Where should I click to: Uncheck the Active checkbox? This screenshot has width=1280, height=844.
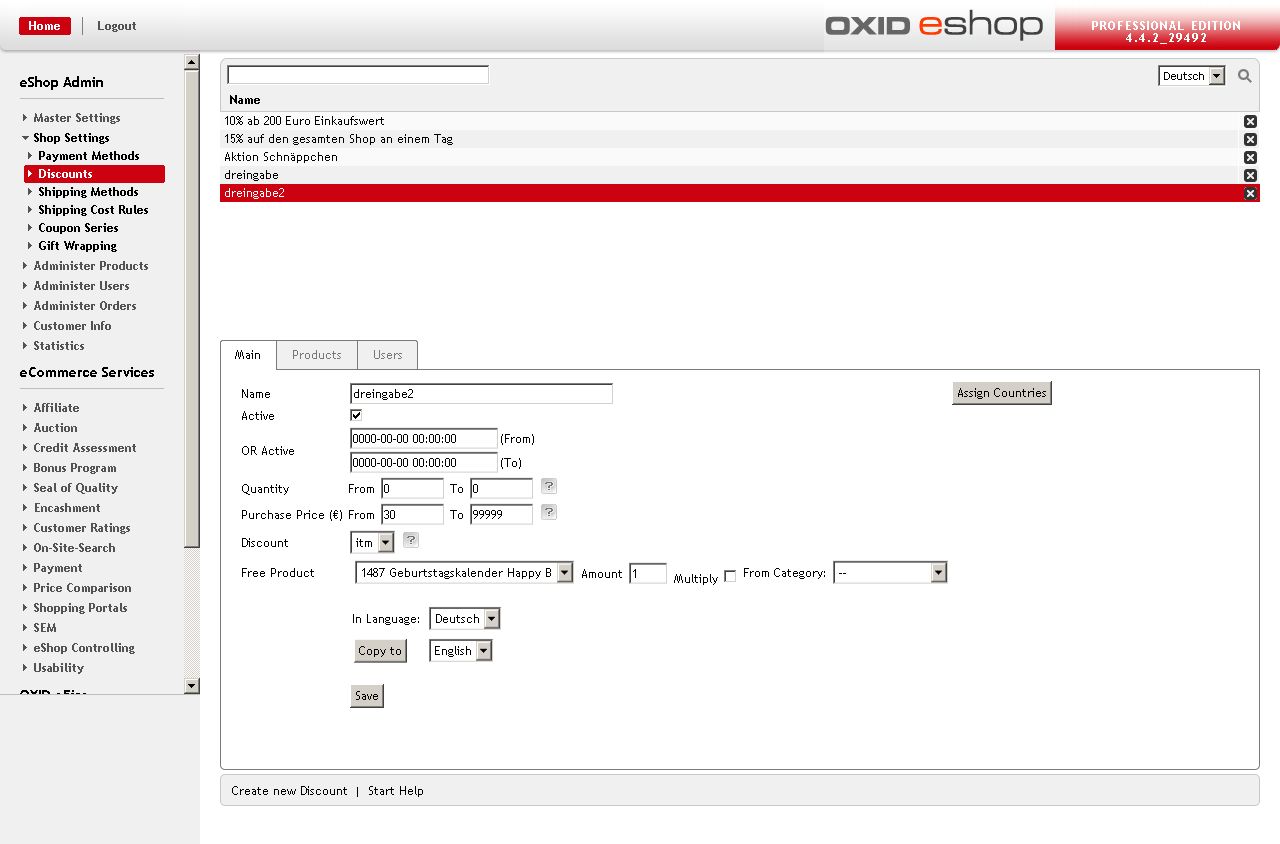point(356,415)
